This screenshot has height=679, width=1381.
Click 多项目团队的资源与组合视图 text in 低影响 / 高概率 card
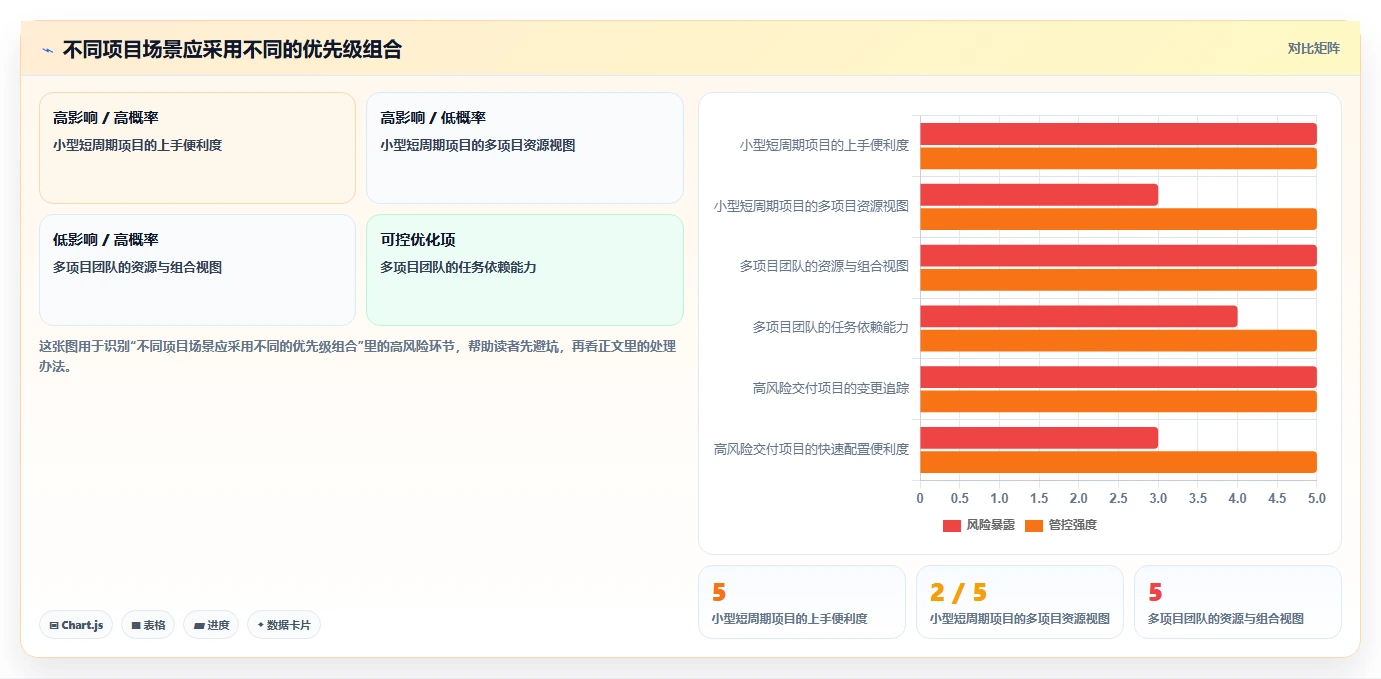click(x=137, y=267)
